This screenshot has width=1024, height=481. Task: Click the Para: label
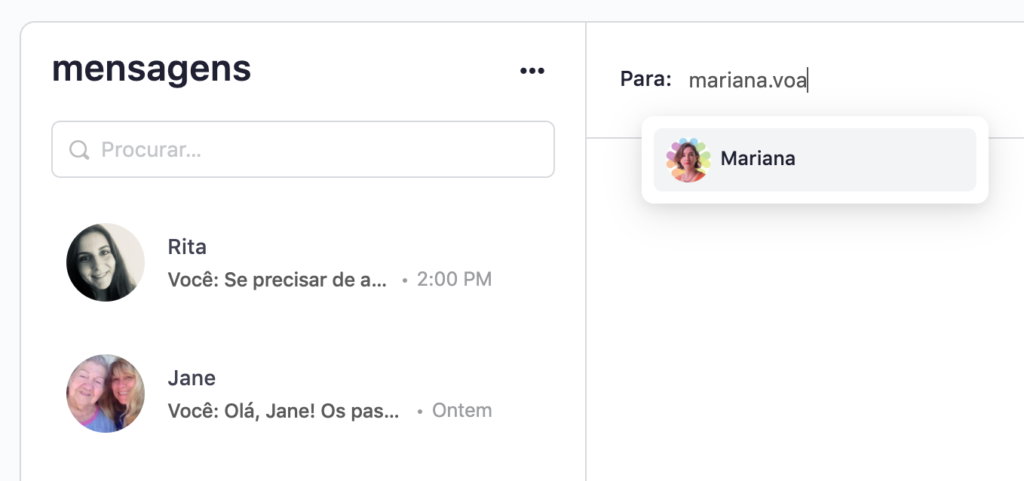(x=646, y=80)
